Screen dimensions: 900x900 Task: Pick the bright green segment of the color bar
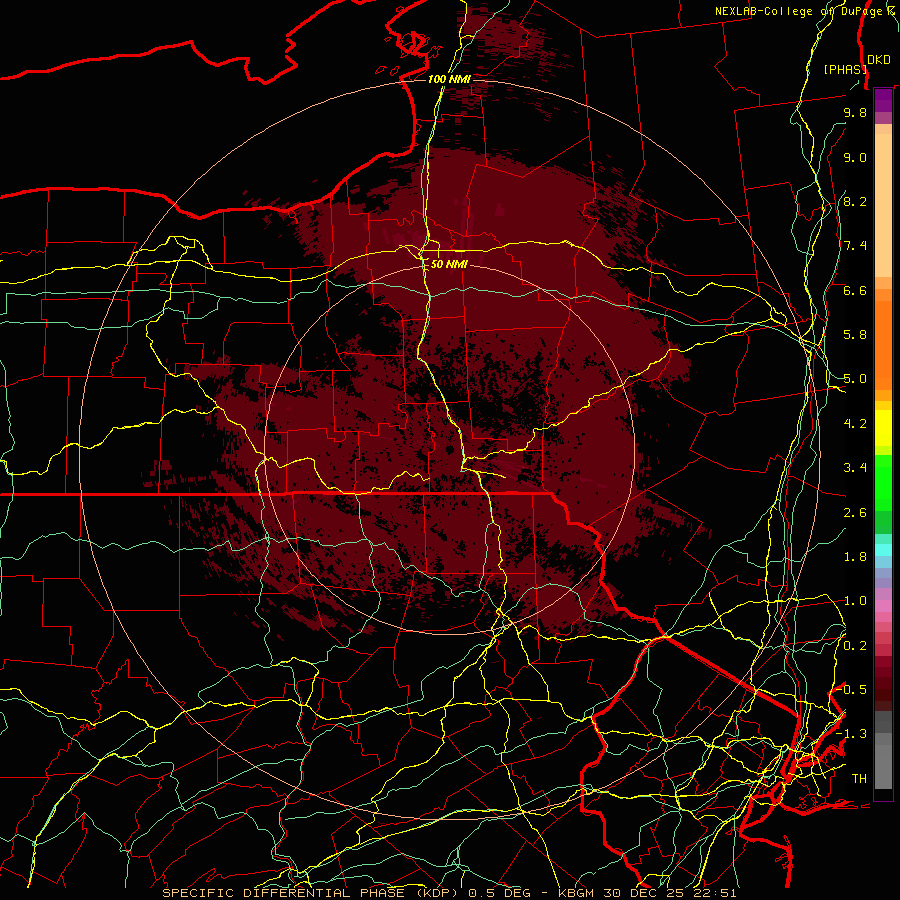(883, 482)
